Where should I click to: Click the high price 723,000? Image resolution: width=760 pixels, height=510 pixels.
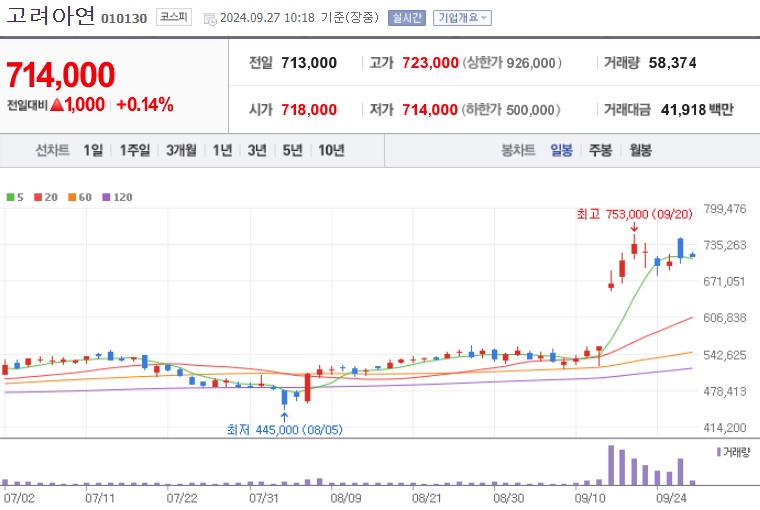coord(430,63)
